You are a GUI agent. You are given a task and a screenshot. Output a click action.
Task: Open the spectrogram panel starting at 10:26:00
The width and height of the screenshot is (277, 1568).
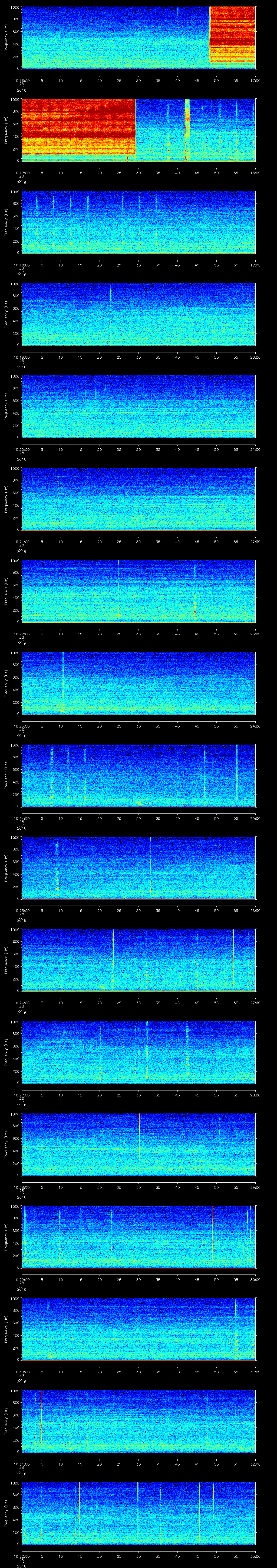click(138, 960)
